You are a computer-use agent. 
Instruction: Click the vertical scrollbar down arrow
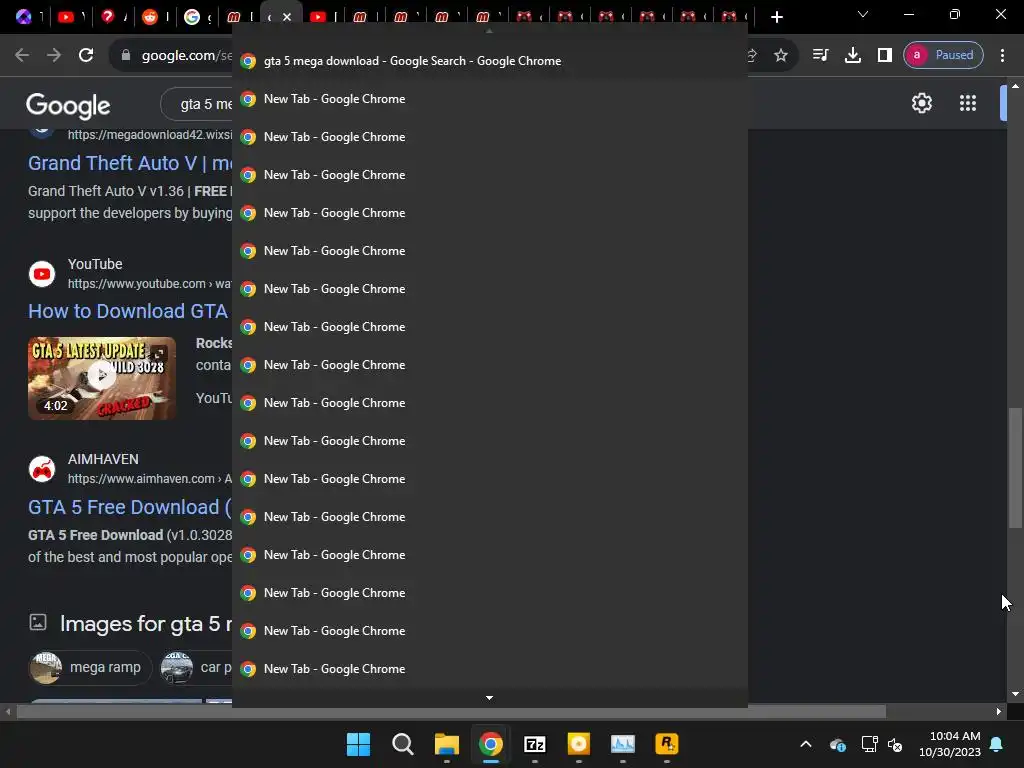coord(1015,694)
